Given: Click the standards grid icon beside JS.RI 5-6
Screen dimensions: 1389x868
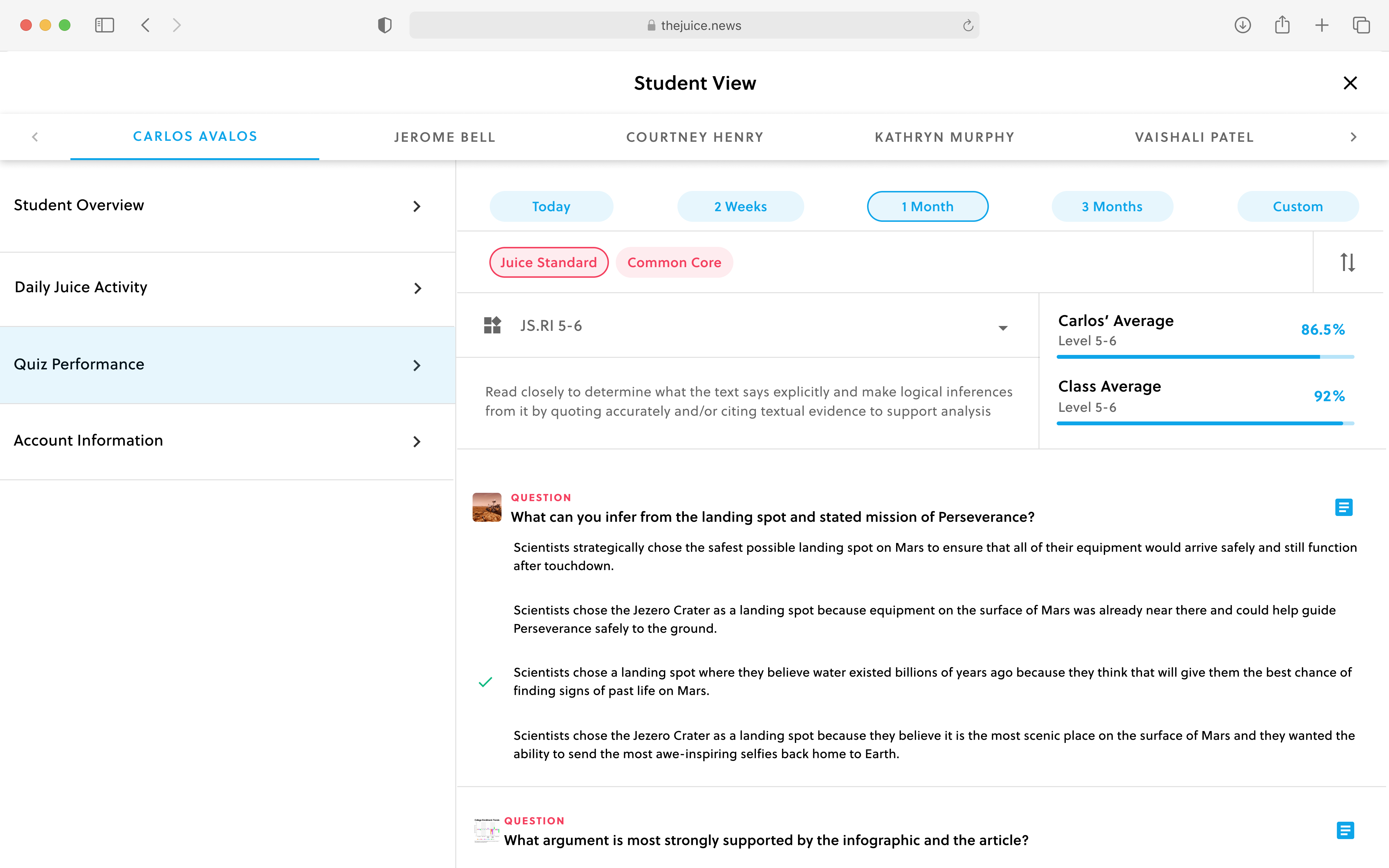Looking at the screenshot, I should click(493, 325).
